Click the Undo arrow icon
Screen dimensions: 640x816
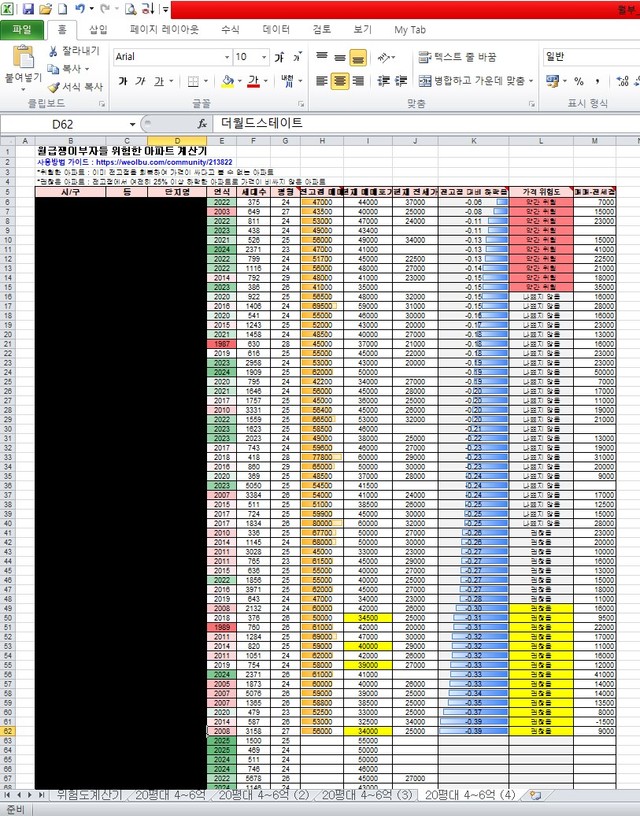[x=80, y=8]
